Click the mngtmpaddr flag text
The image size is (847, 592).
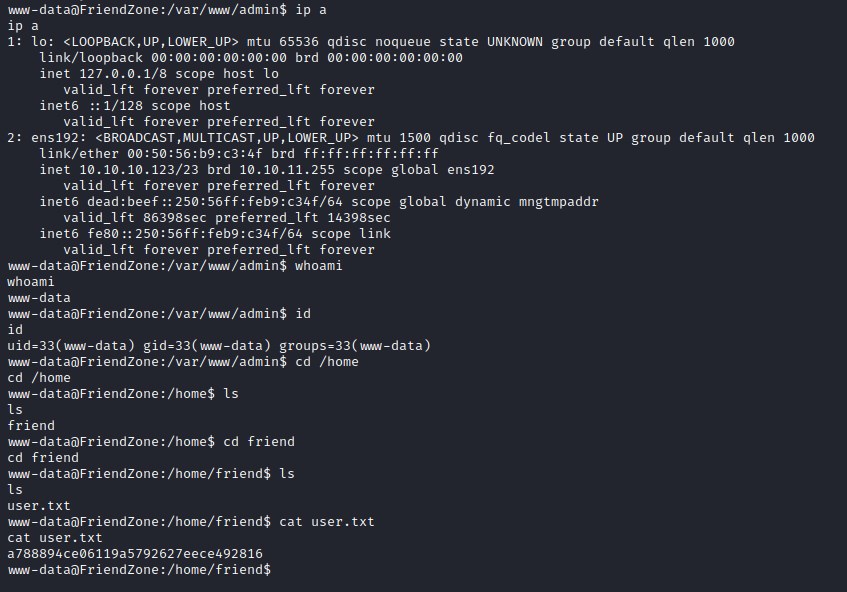(x=558, y=201)
